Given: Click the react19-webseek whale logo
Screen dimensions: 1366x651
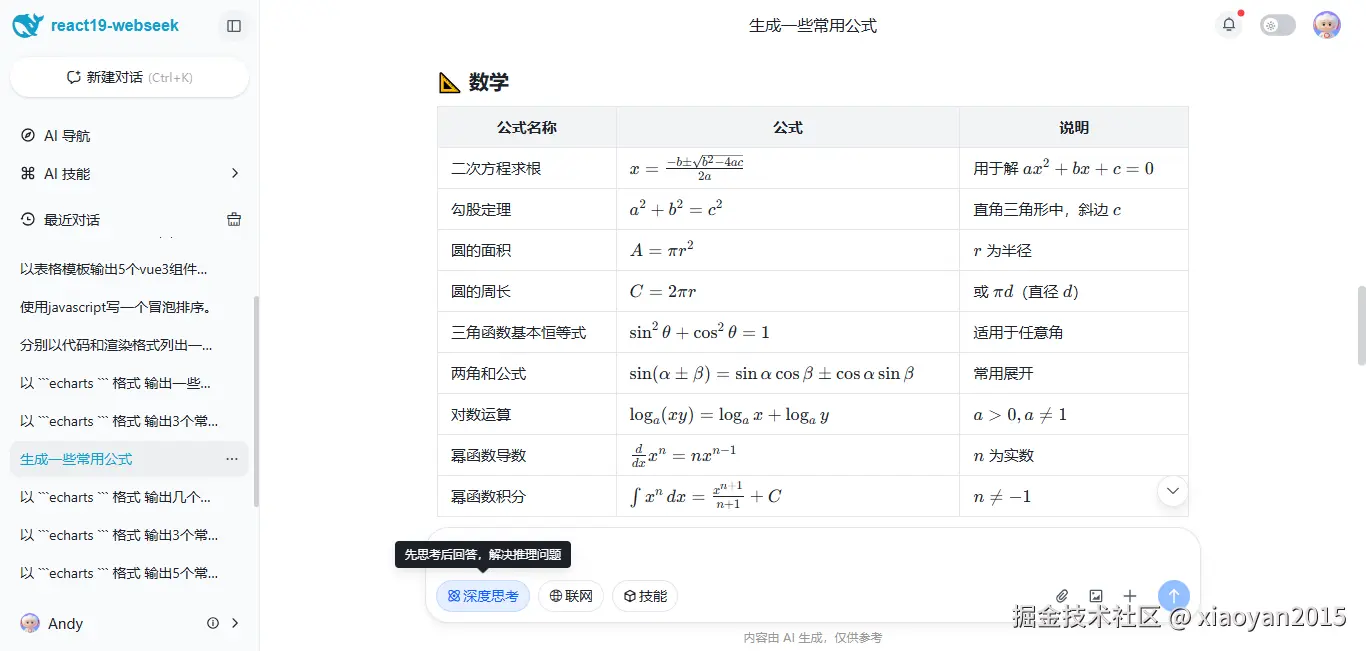Looking at the screenshot, I should pos(28,25).
